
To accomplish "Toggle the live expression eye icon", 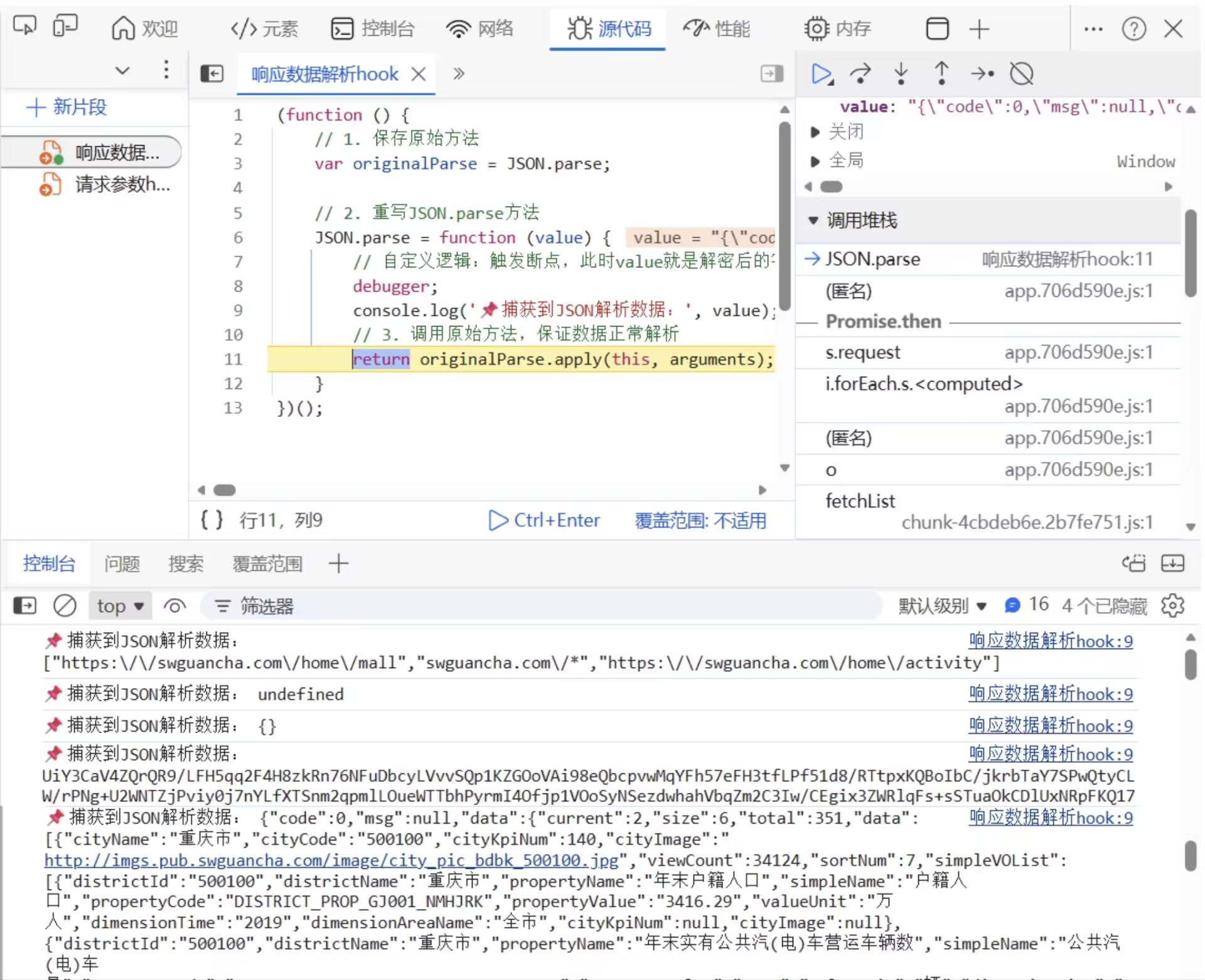I will [174, 606].
